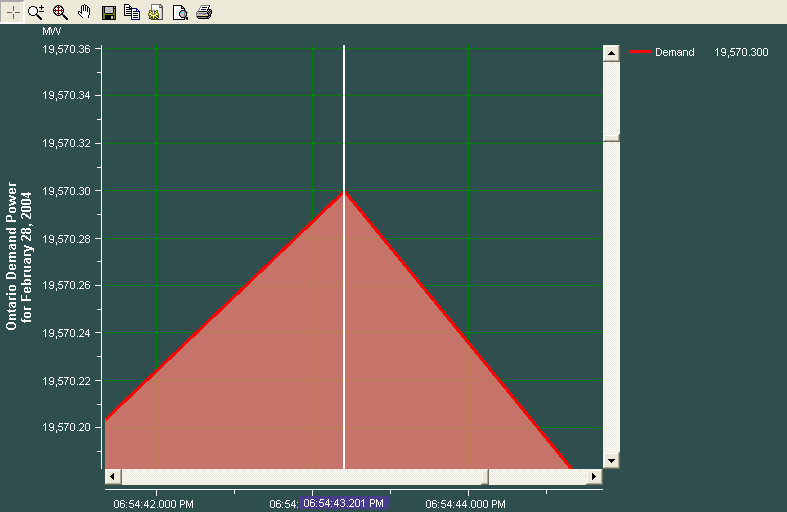Image resolution: width=787 pixels, height=512 pixels.
Task: Open print preview
Action: click(x=180, y=12)
